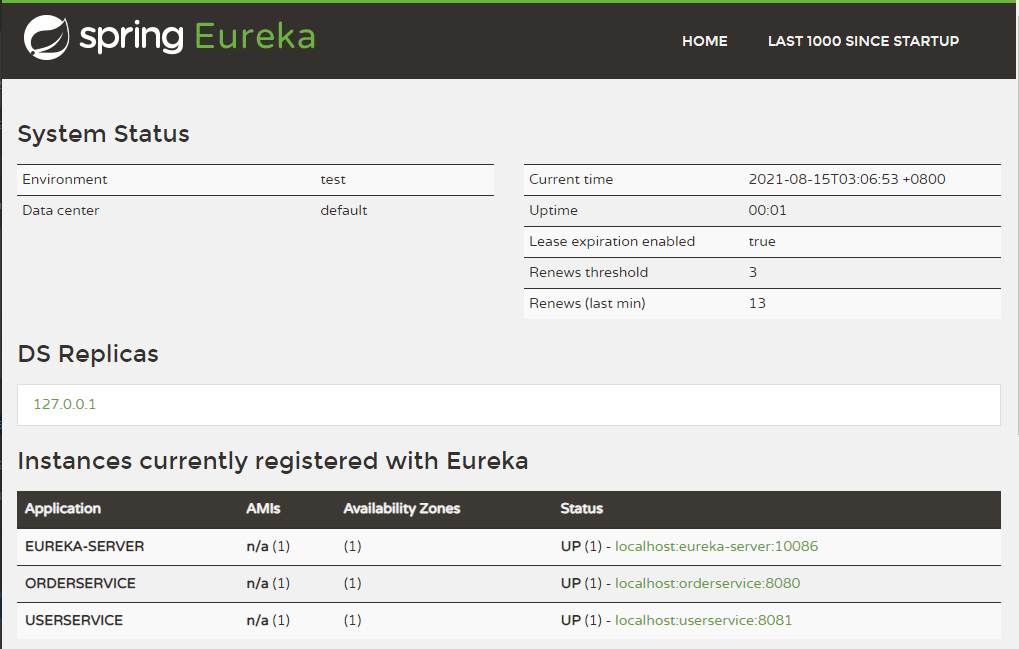Open localhost:orderservice:8080 instance link
Viewport: 1019px width, 649px height.
coord(707,583)
